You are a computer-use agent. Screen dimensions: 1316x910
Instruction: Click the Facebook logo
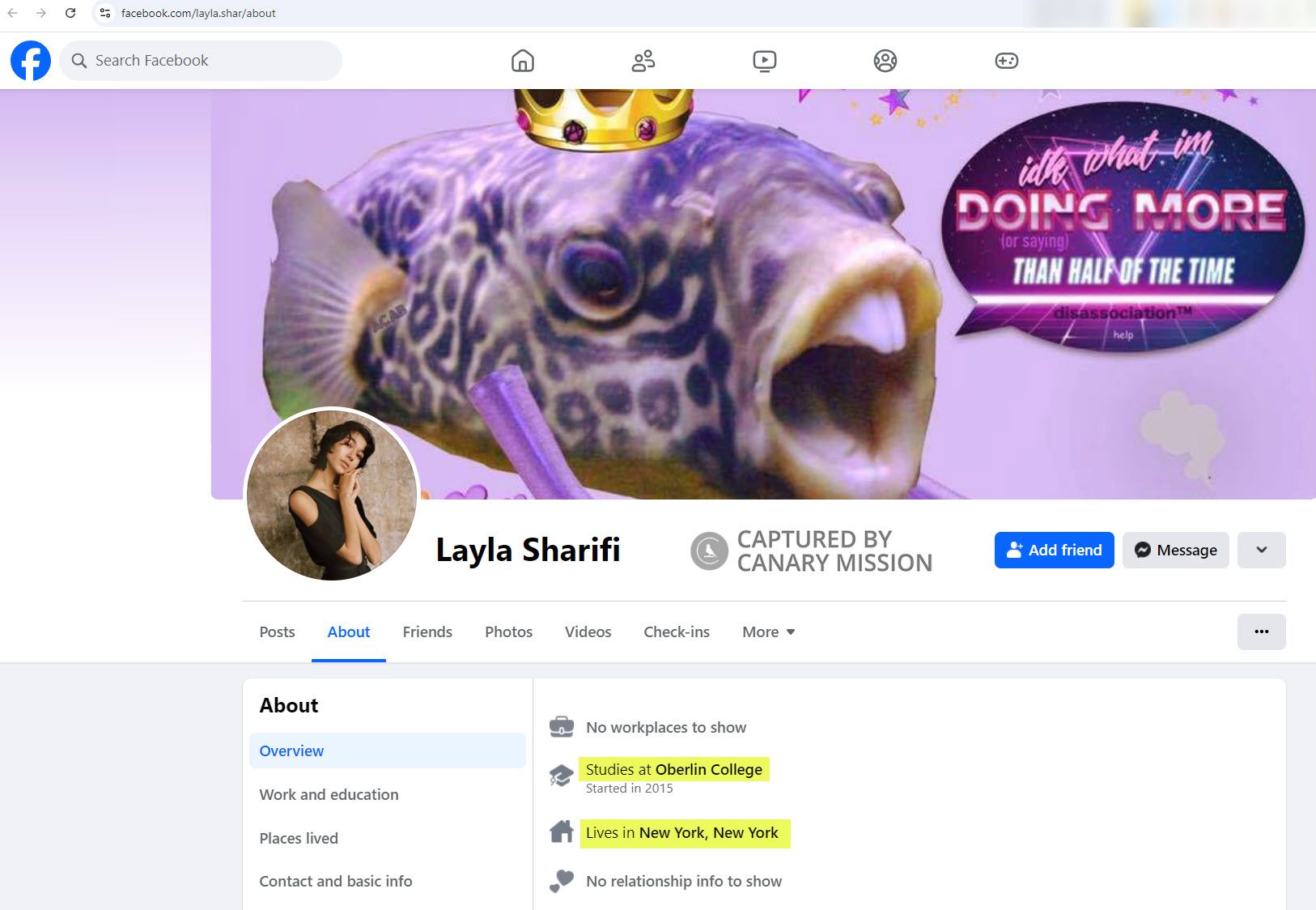tap(30, 60)
